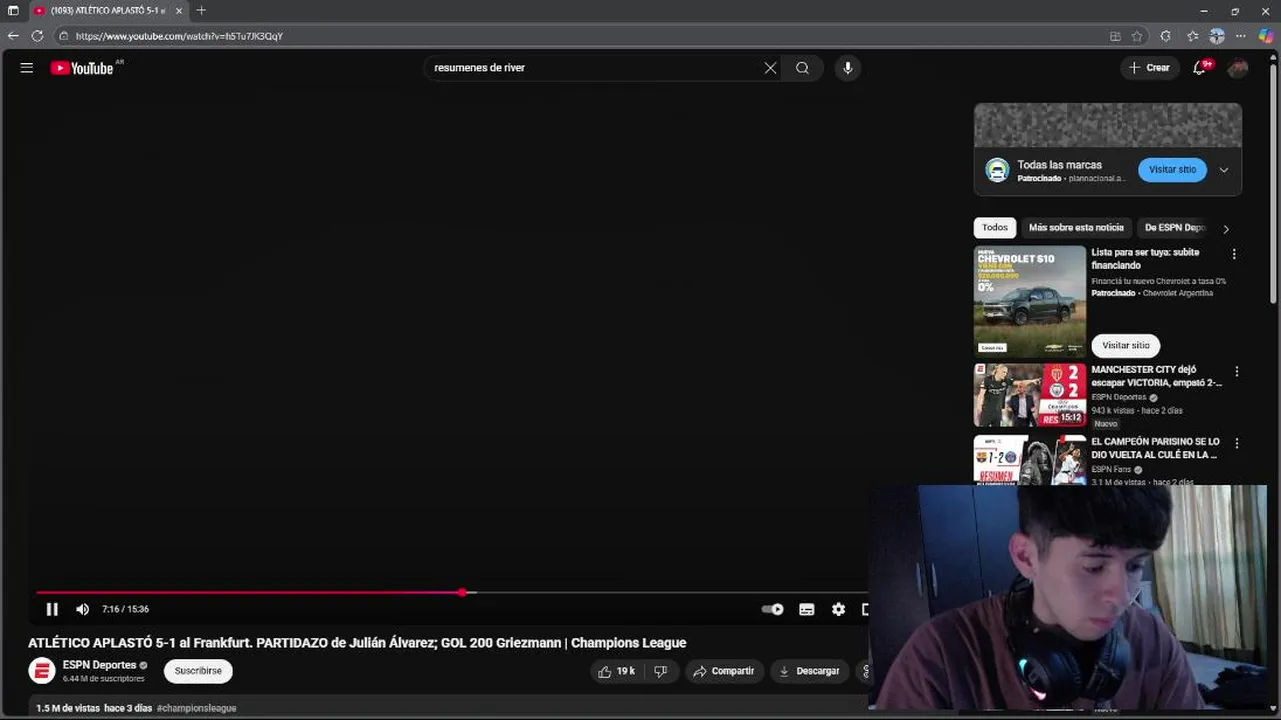This screenshot has height=720, width=1281.
Task: Open the YouTube hamburger guide menu
Action: tap(27, 68)
